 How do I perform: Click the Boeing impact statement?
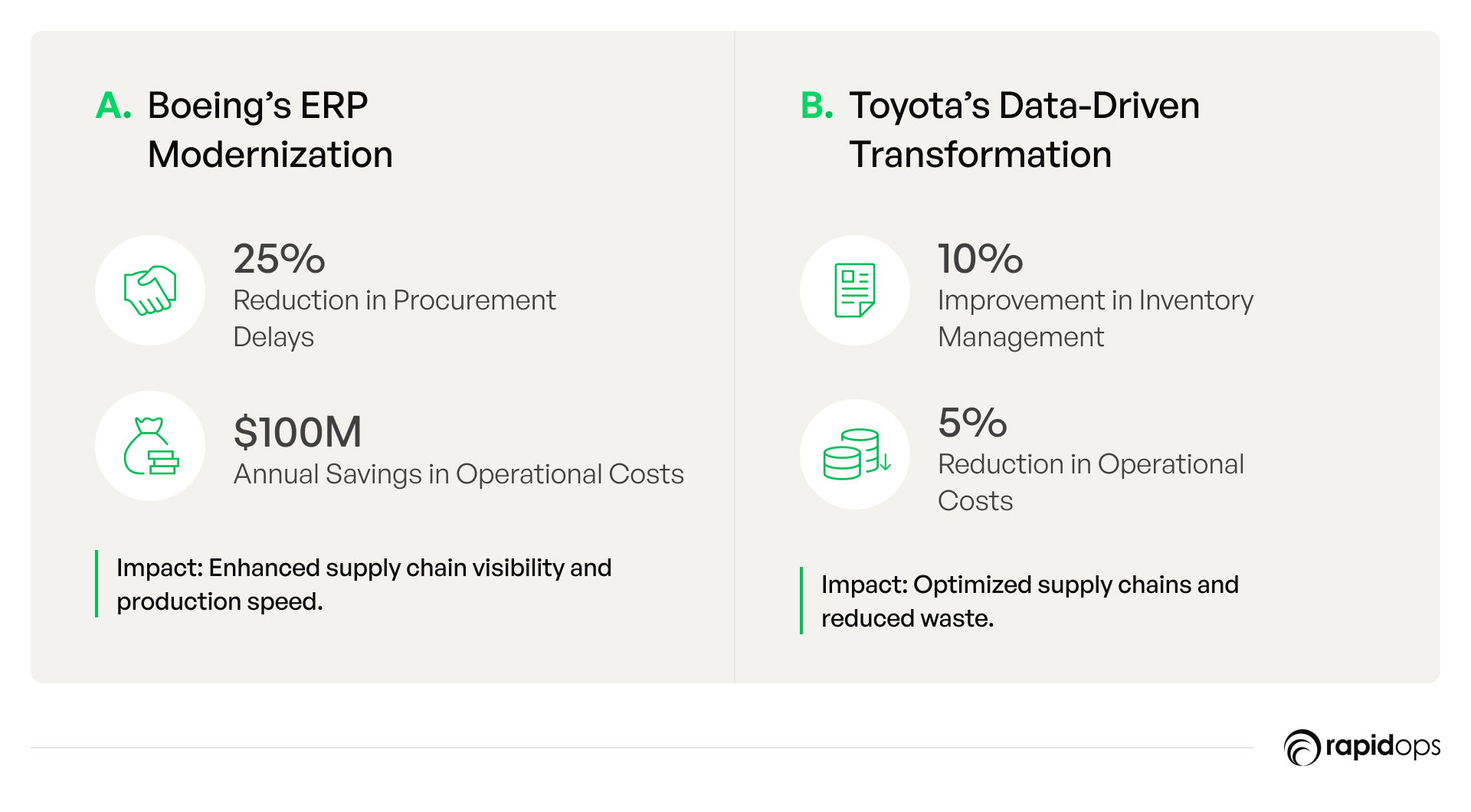[x=364, y=584]
